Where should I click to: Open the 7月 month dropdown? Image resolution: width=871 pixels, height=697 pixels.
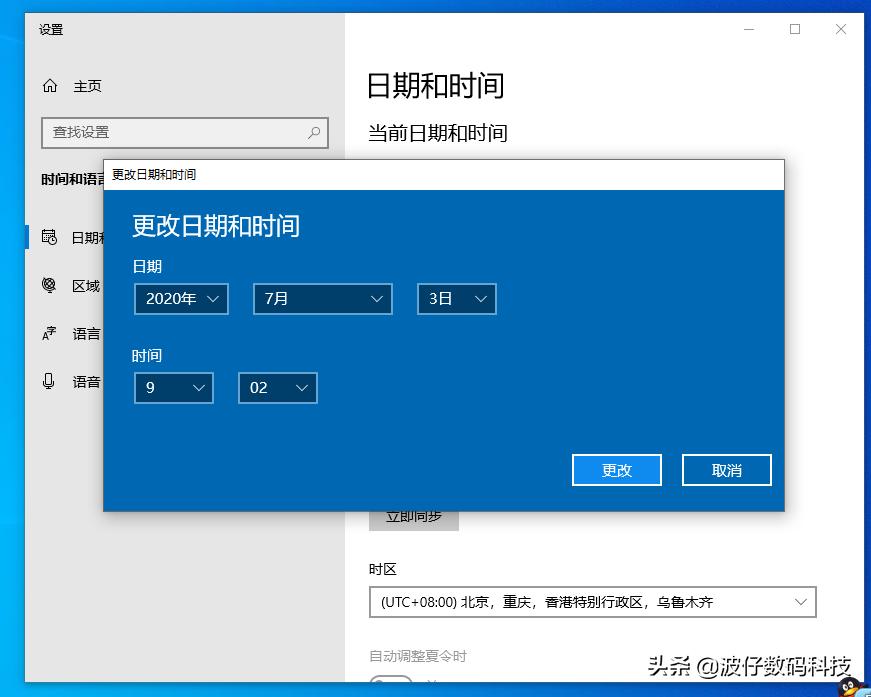click(322, 298)
